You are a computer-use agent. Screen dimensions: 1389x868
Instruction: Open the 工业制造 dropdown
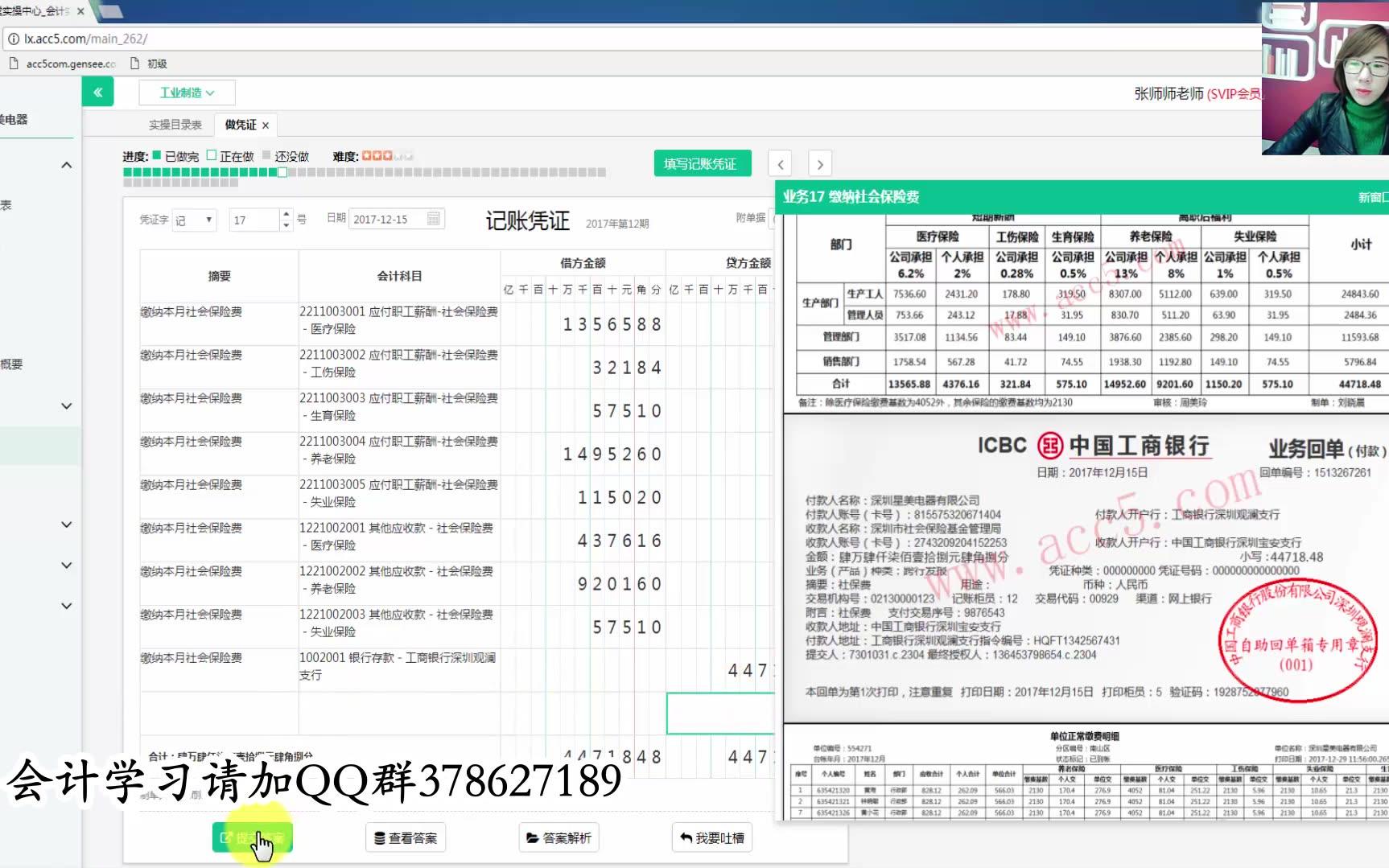187,93
